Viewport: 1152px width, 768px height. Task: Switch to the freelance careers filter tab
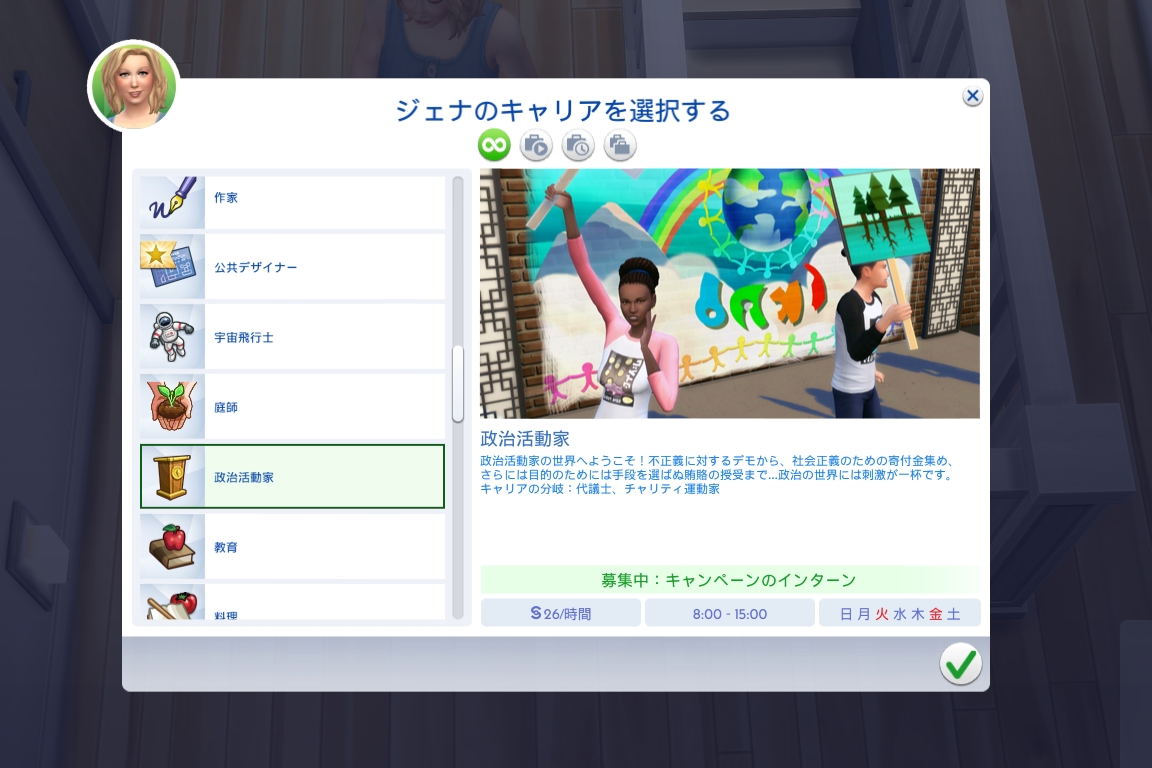pyautogui.click(x=619, y=144)
